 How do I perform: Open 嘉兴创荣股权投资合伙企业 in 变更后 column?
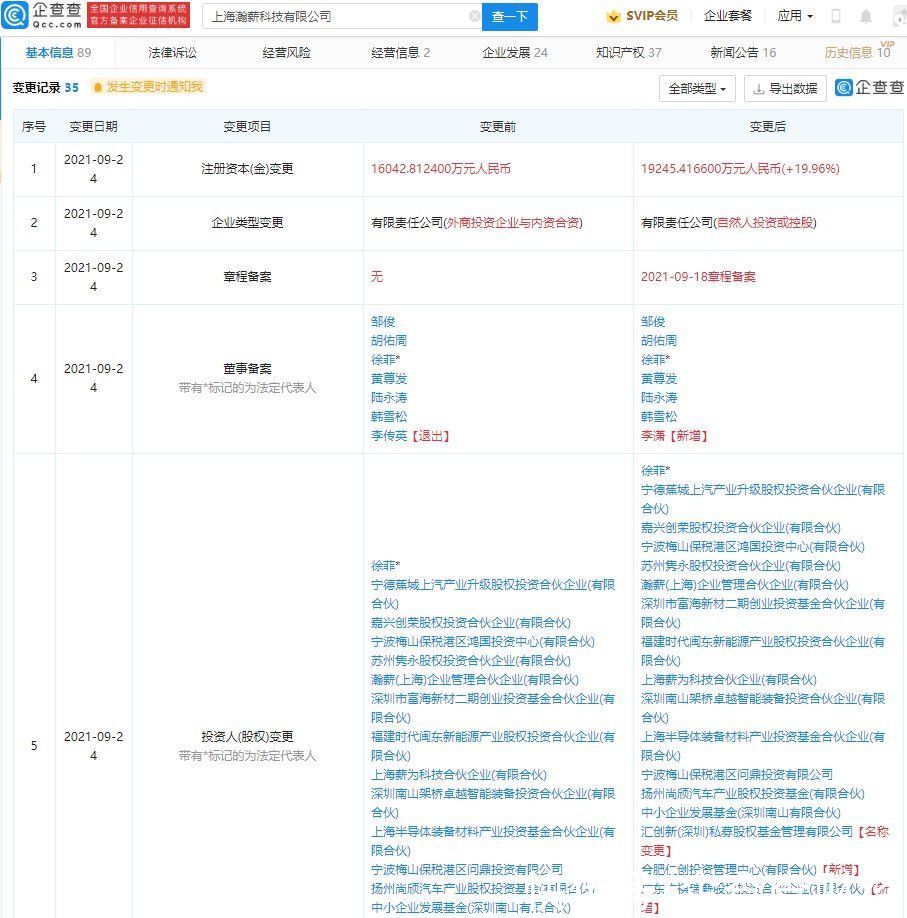741,527
